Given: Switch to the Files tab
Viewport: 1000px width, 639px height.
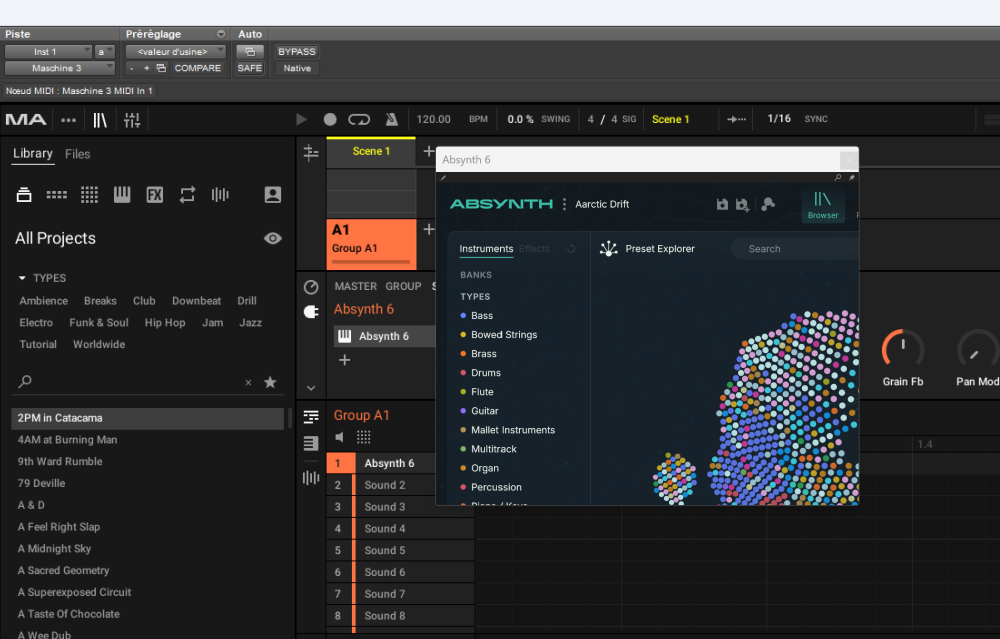Looking at the screenshot, I should pos(77,154).
